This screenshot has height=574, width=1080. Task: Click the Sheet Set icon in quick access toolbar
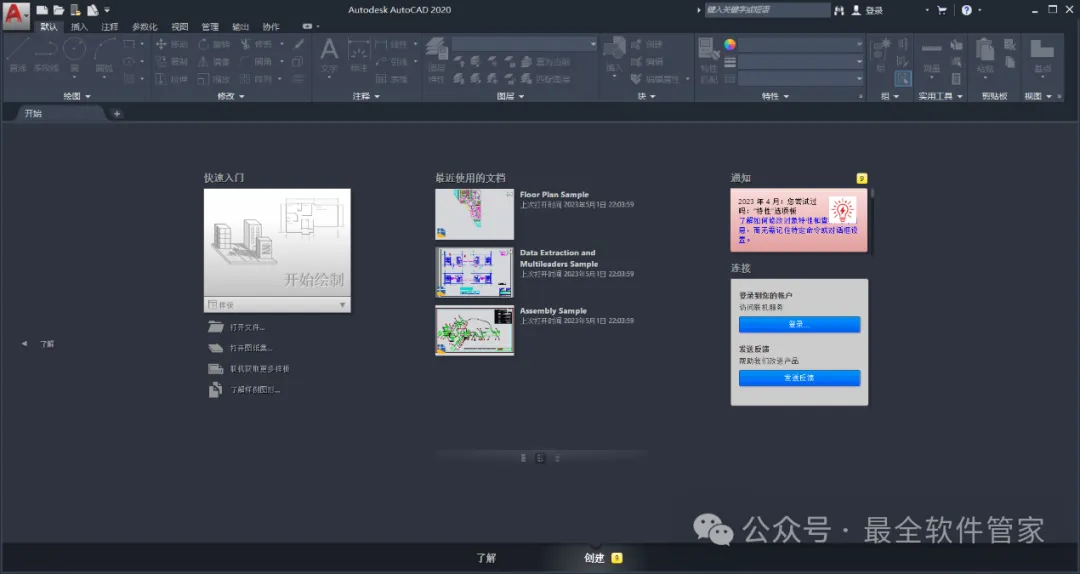click(92, 10)
